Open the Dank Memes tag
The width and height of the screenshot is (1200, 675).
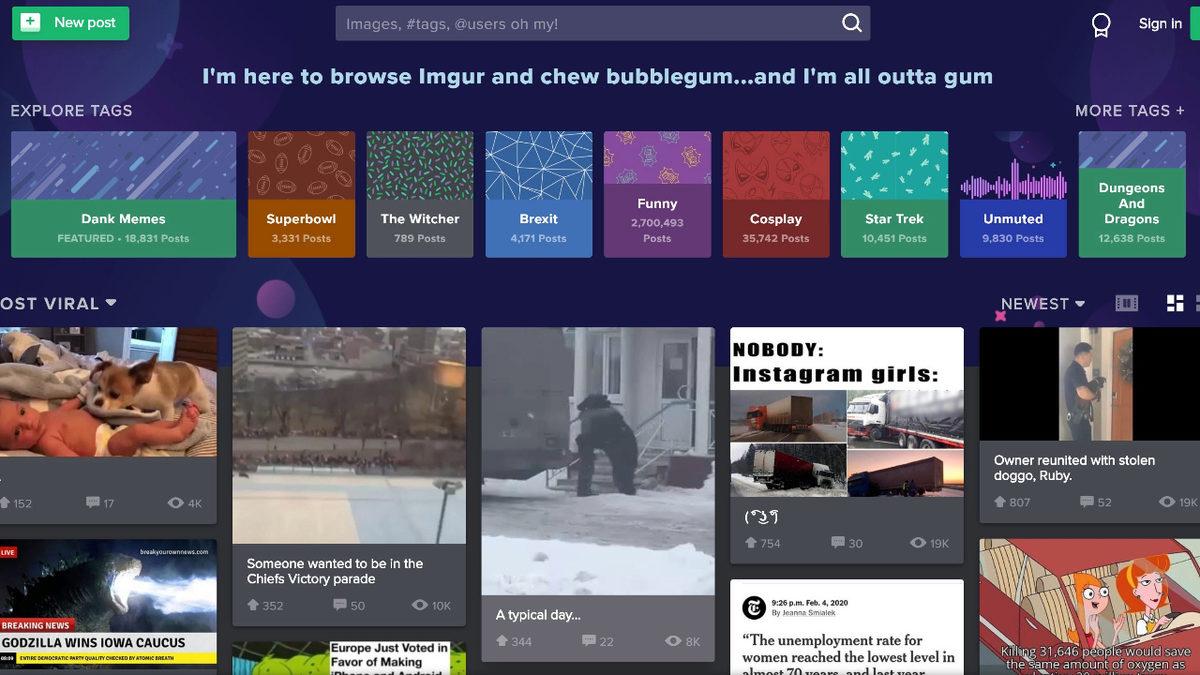coord(123,194)
